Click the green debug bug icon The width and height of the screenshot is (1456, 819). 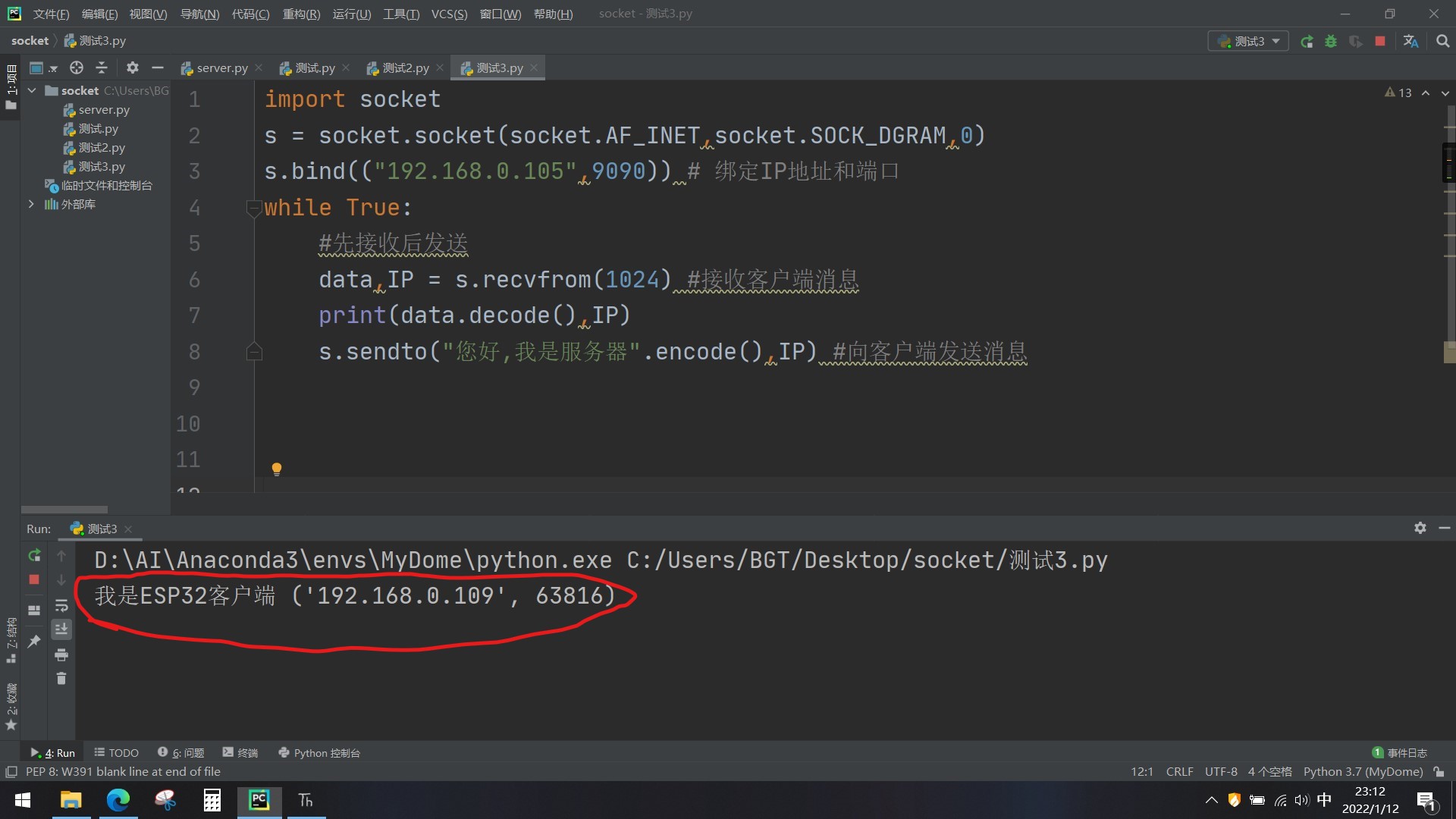1331,42
